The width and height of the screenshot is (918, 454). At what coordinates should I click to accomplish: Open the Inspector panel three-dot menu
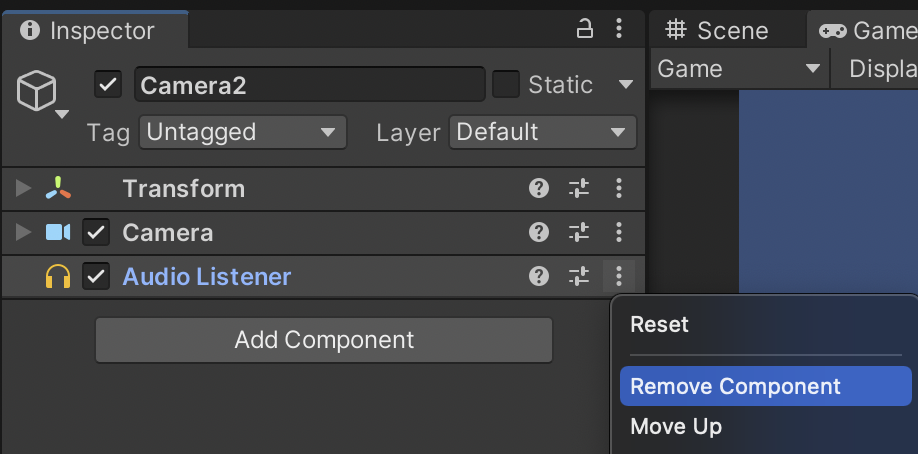pos(620,29)
